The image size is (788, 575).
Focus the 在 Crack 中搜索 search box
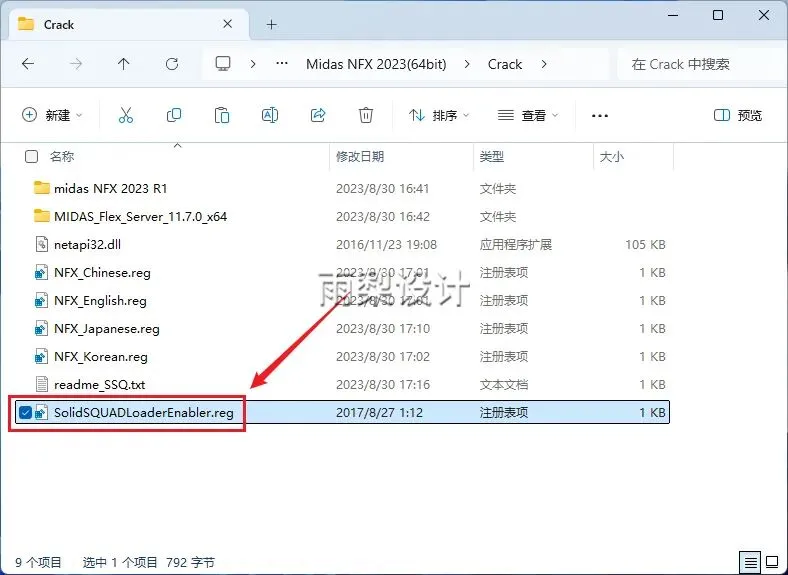(702, 64)
